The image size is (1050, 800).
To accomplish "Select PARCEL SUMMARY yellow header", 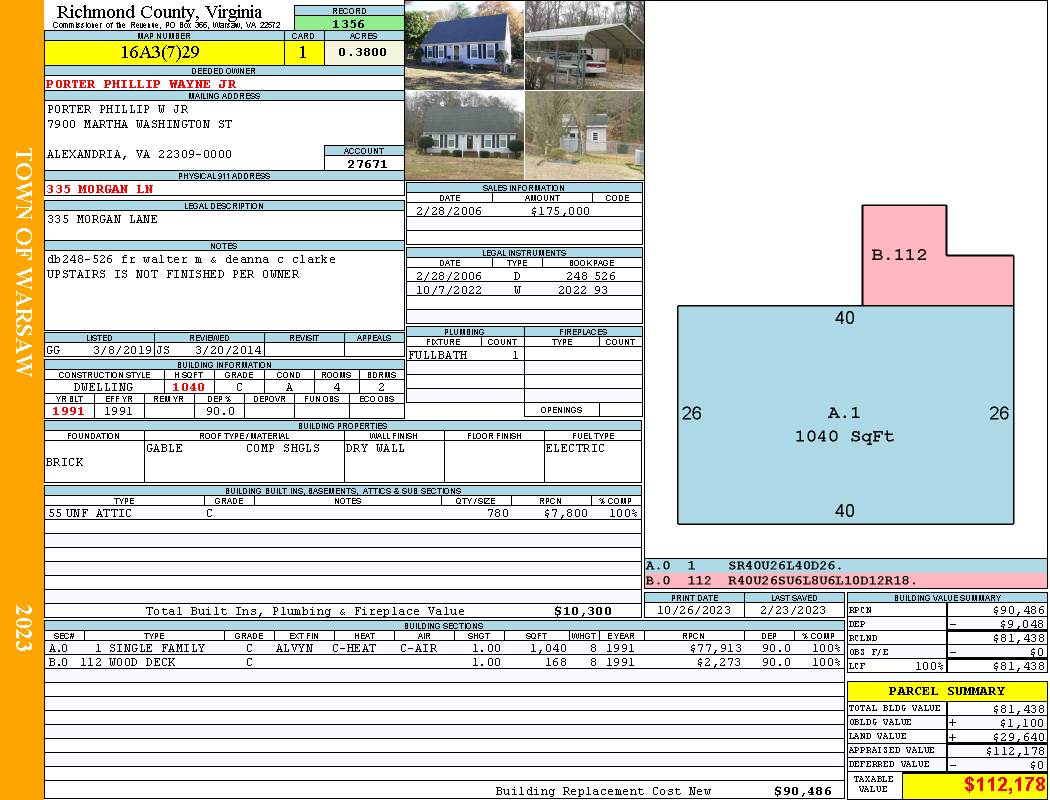I will (947, 691).
